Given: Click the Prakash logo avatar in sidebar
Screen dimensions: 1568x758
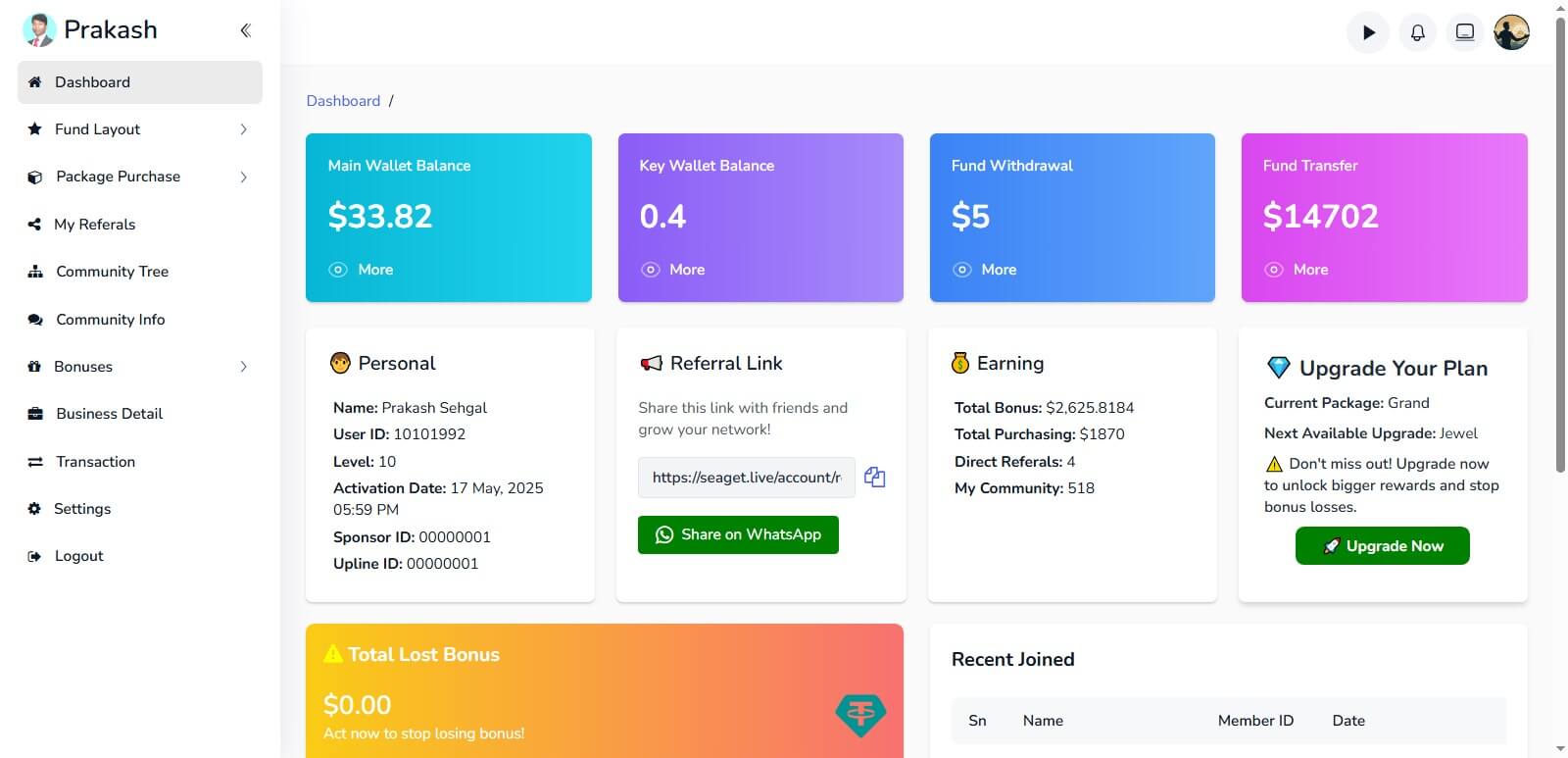Looking at the screenshot, I should point(39,30).
